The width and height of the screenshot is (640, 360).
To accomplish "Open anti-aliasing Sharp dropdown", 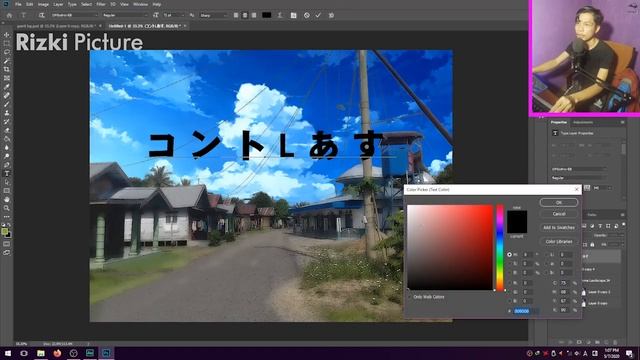I will pyautogui.click(x=213, y=15).
